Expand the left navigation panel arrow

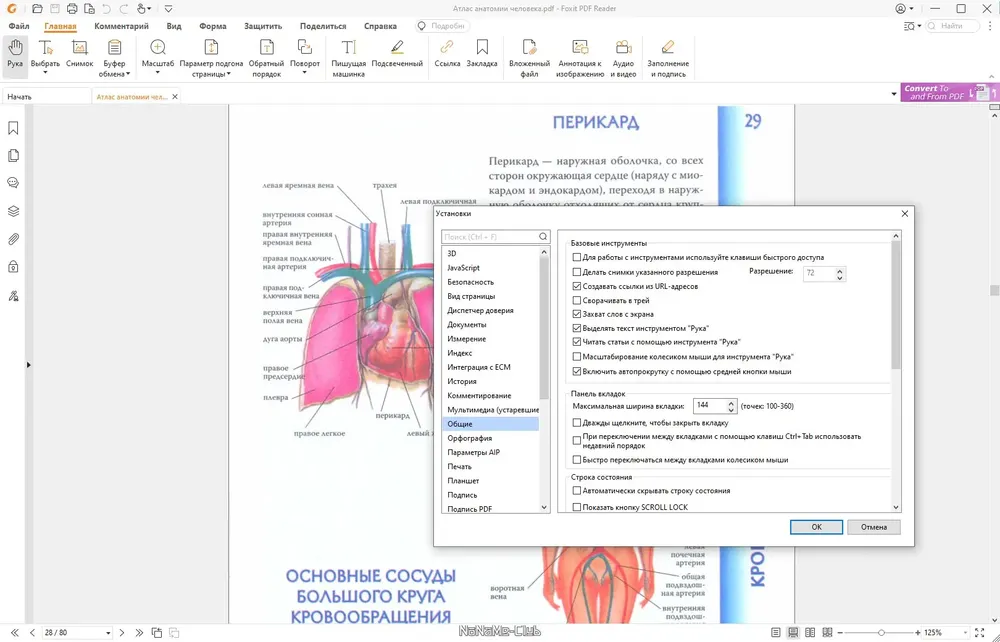[x=28, y=365]
